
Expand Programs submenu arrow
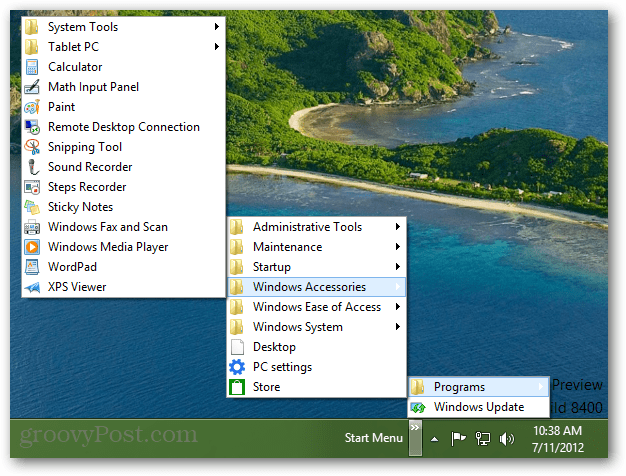click(x=541, y=386)
